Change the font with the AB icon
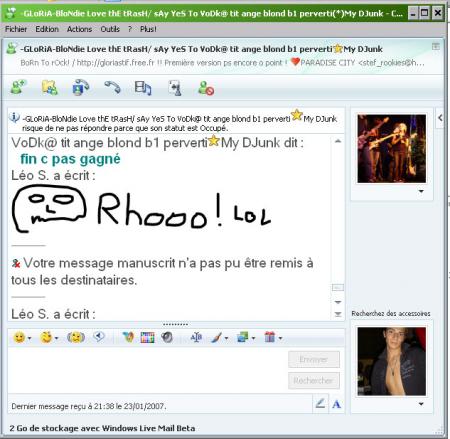 click(196, 338)
